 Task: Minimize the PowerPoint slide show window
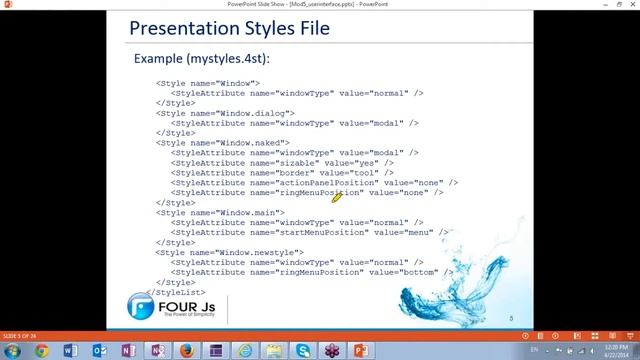click(606, 4)
